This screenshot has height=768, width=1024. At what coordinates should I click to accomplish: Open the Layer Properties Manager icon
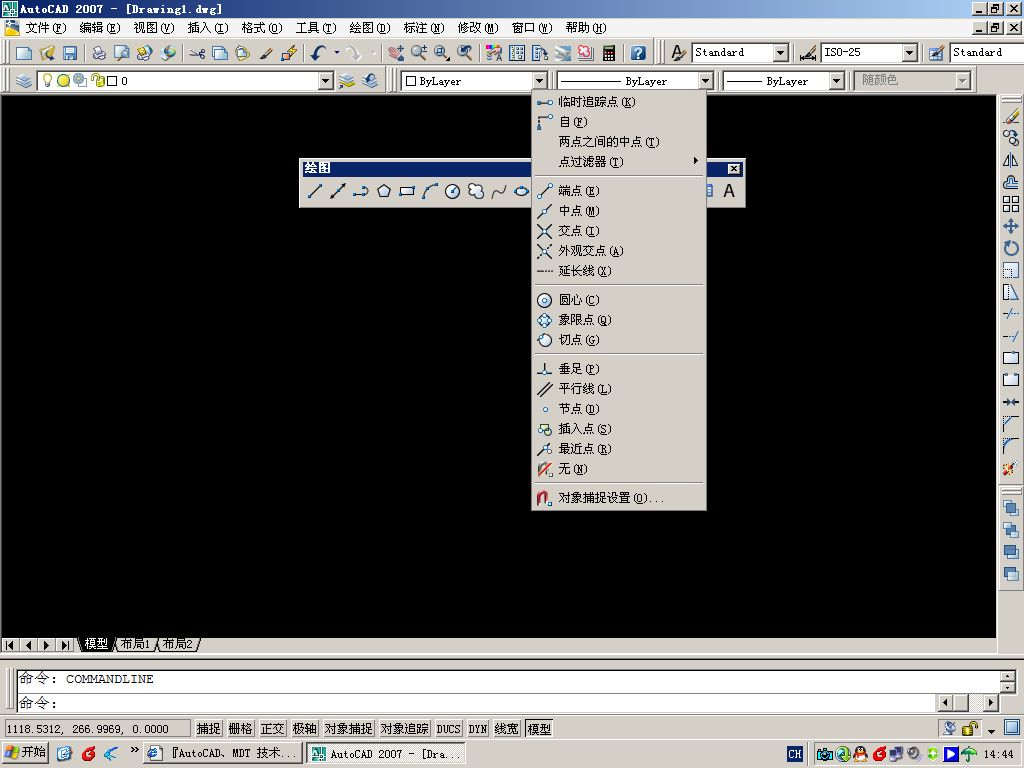pos(24,81)
